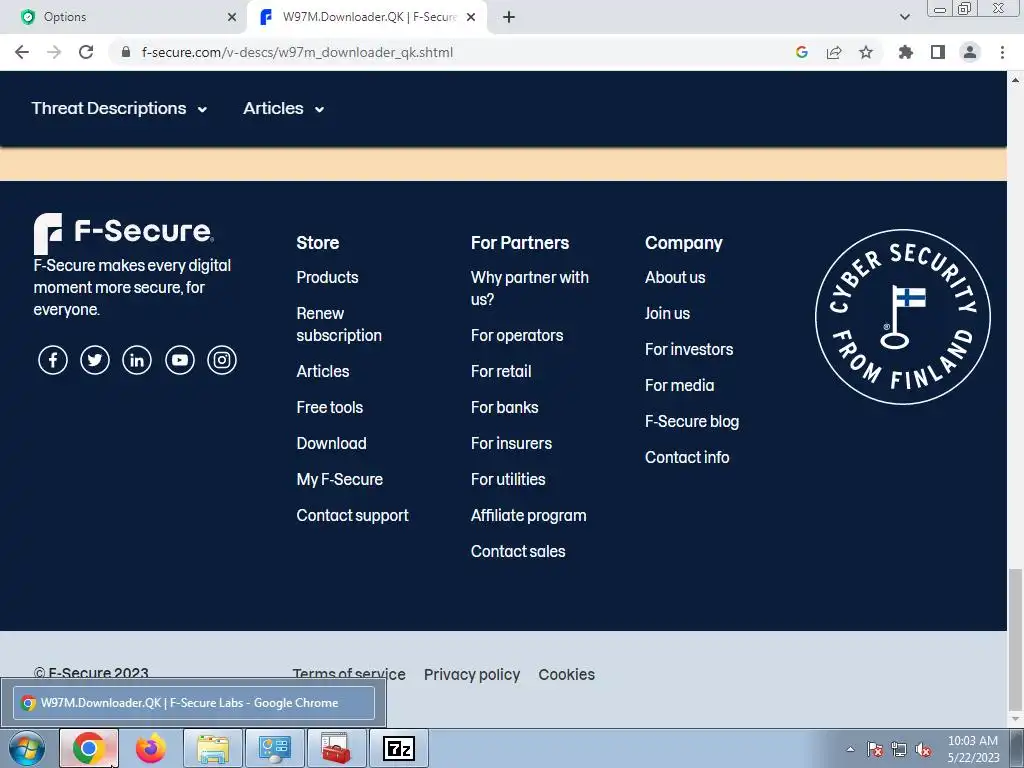Open F-Secure Instagram icon
This screenshot has width=1024, height=768.
pos(222,360)
